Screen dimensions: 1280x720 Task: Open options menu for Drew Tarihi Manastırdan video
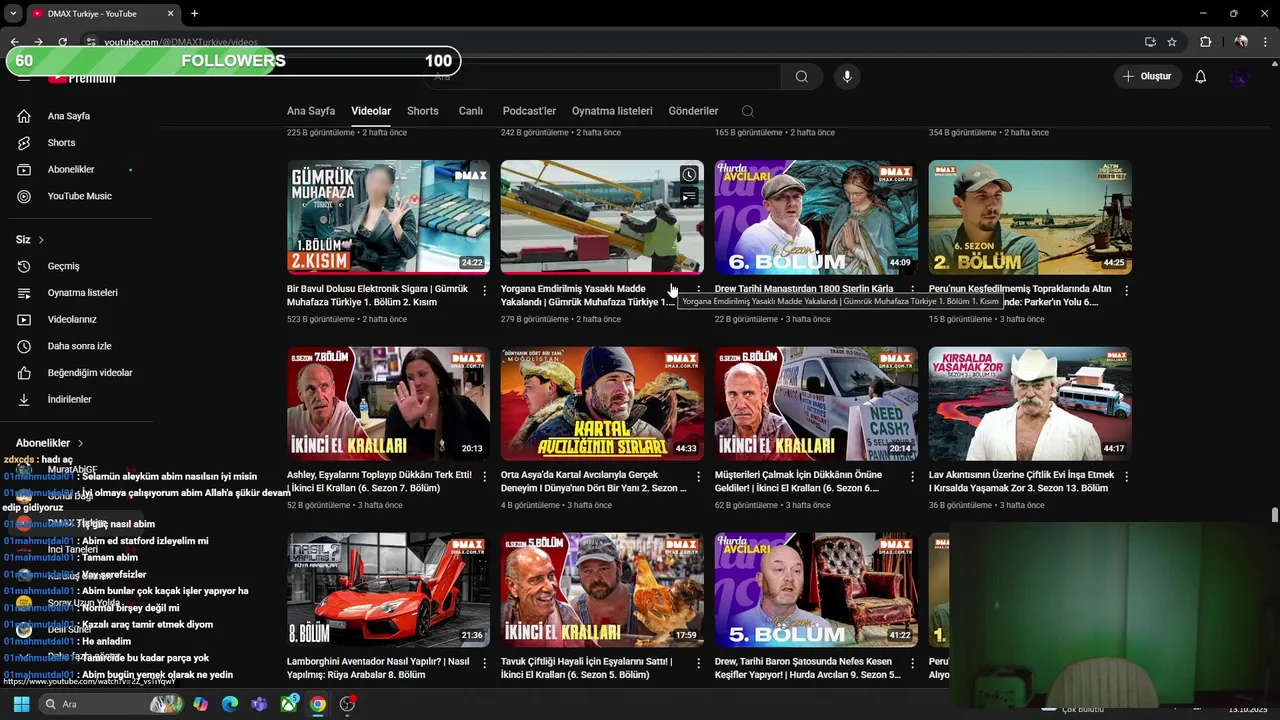(912, 291)
